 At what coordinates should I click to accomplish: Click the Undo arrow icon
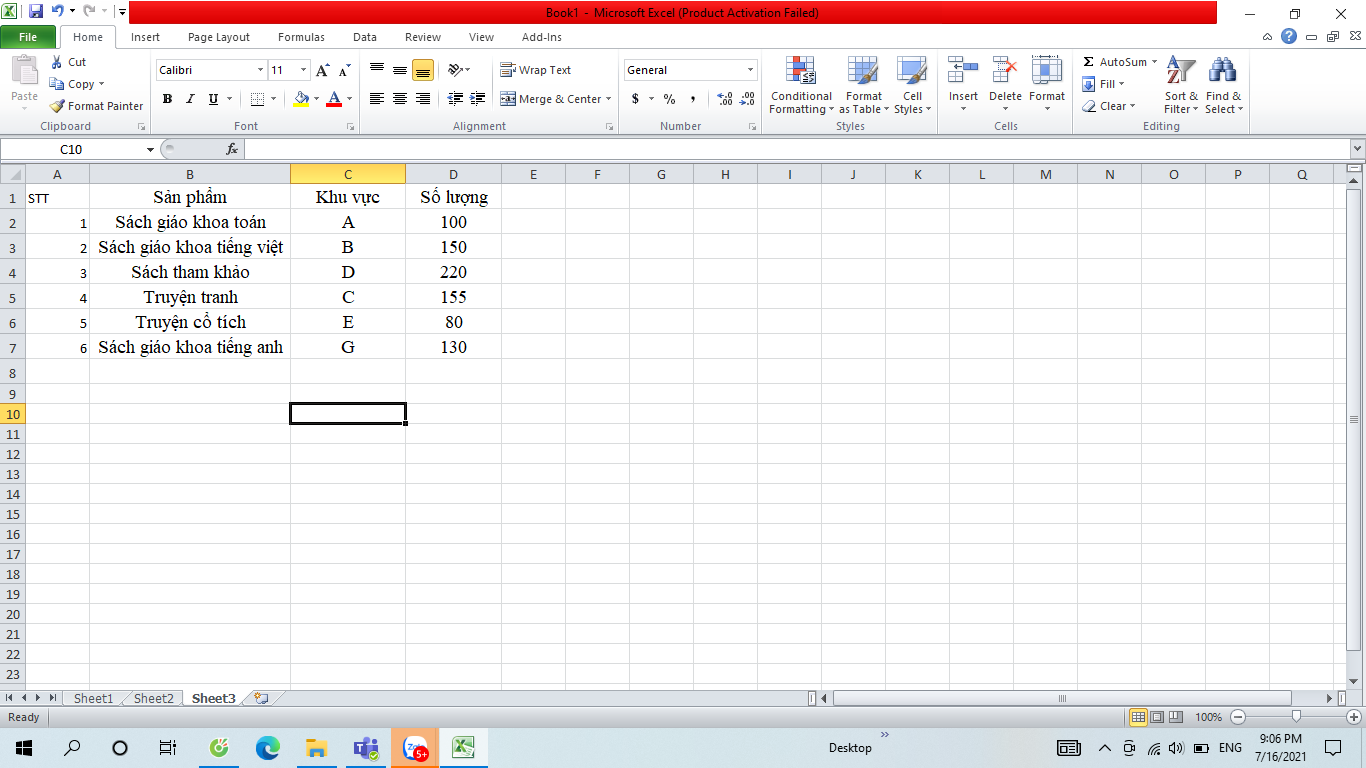click(58, 13)
